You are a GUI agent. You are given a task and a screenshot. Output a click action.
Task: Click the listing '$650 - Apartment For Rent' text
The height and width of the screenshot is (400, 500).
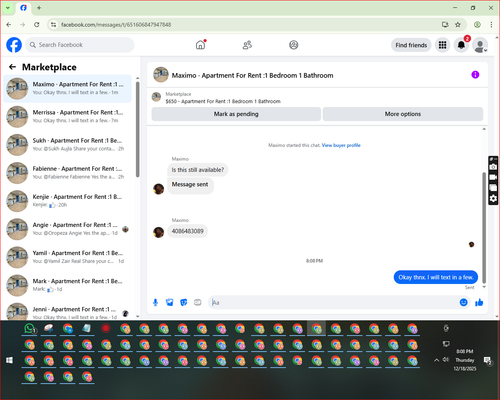223,101
